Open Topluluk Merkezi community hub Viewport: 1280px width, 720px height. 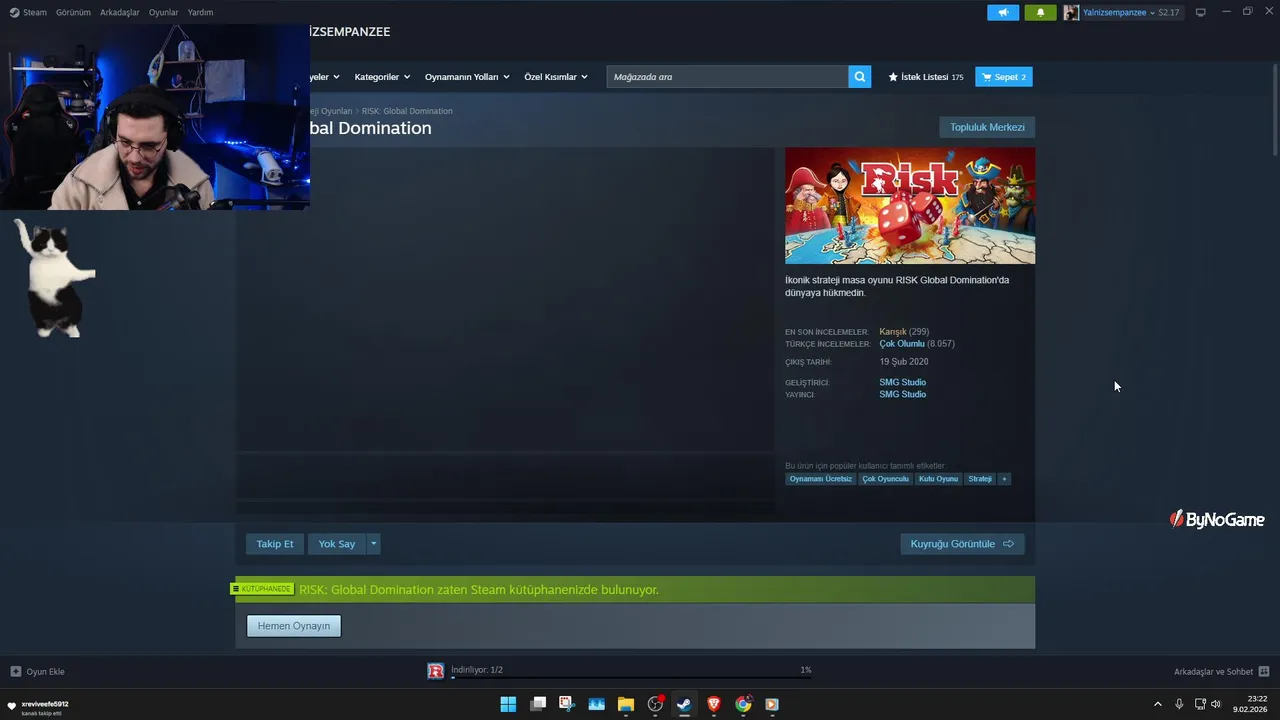click(987, 127)
